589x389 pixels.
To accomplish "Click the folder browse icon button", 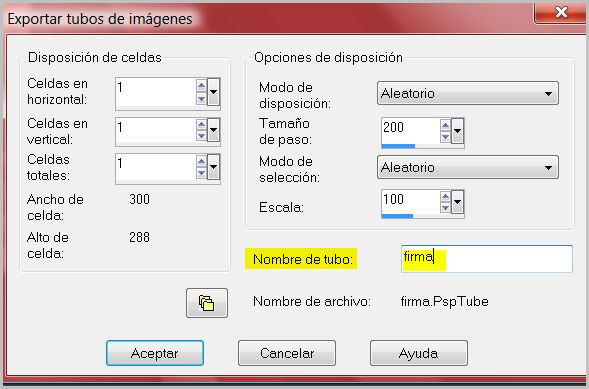I will pos(207,303).
